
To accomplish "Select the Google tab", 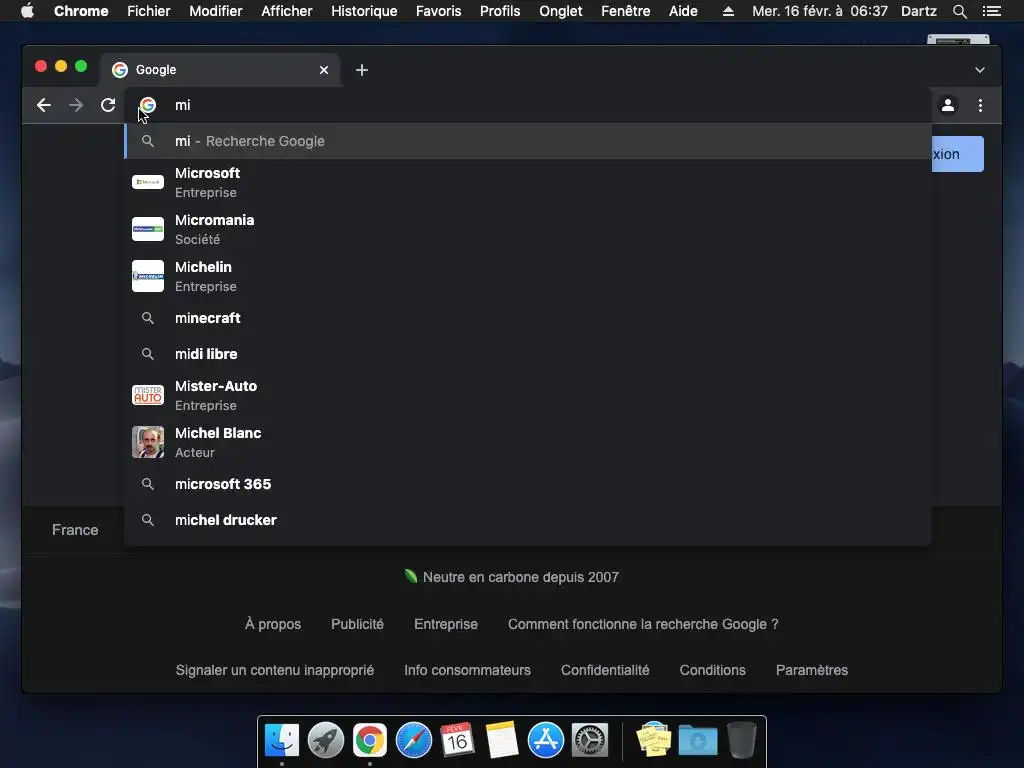I will (x=219, y=70).
